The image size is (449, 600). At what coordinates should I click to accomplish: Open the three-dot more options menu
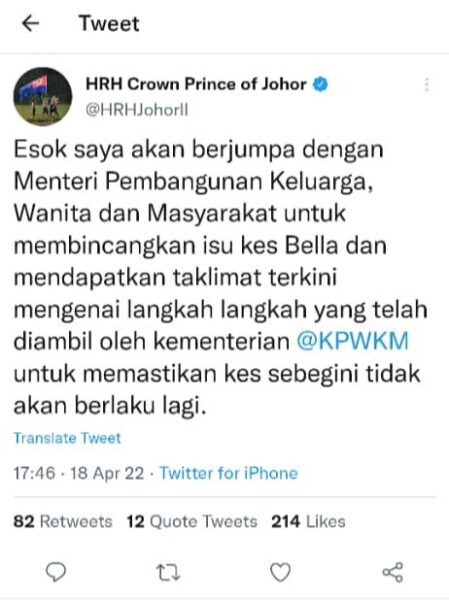(427, 85)
